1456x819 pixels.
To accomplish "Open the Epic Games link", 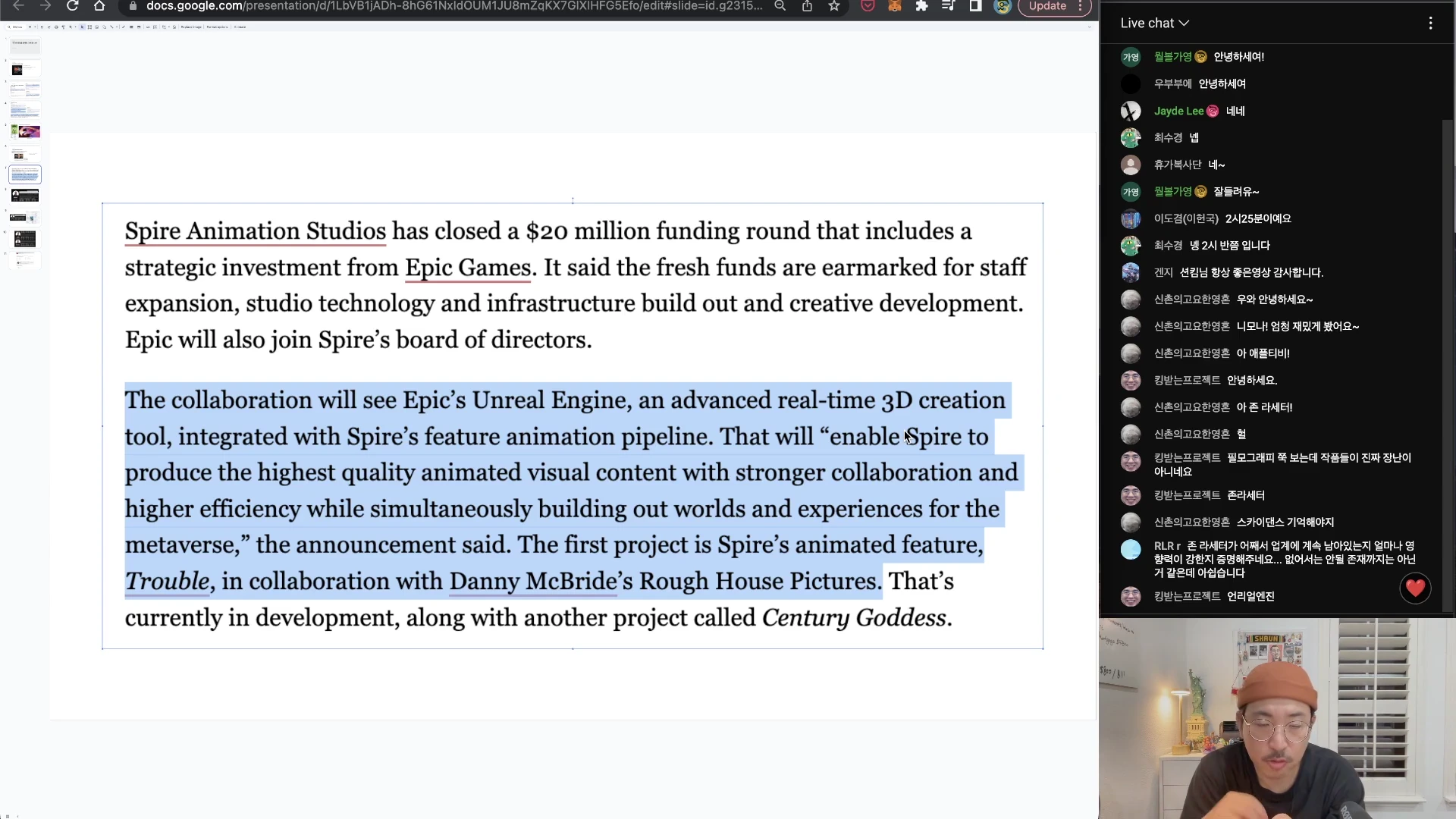I will (468, 268).
